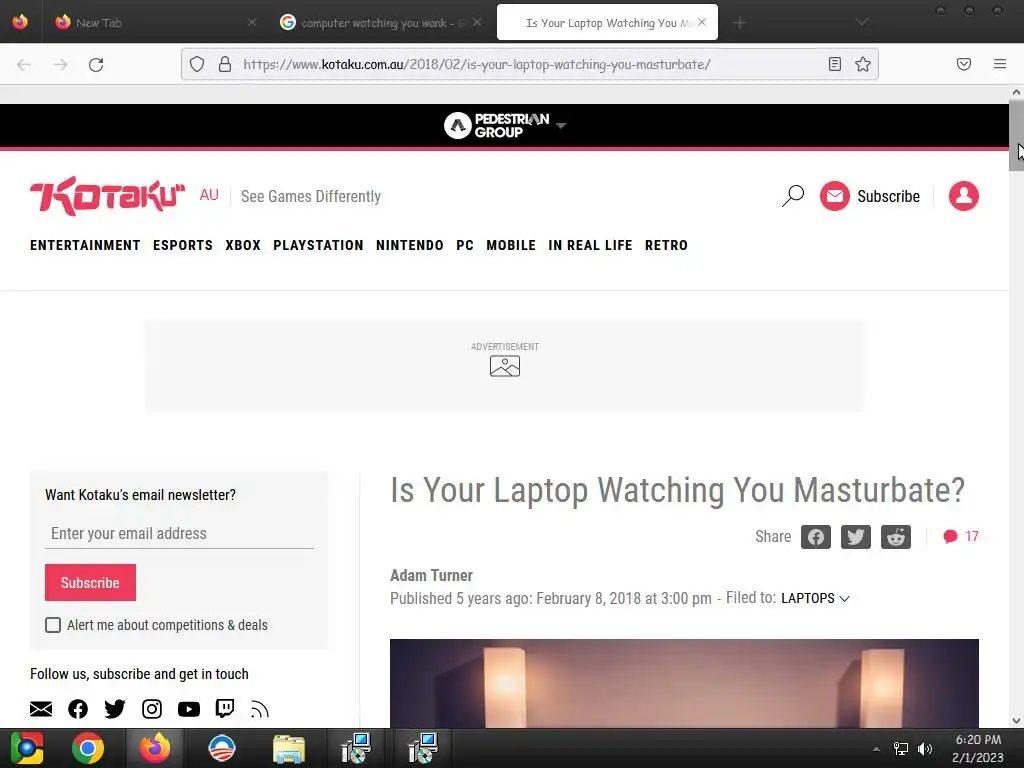Open a new tab with the plus button

point(739,23)
